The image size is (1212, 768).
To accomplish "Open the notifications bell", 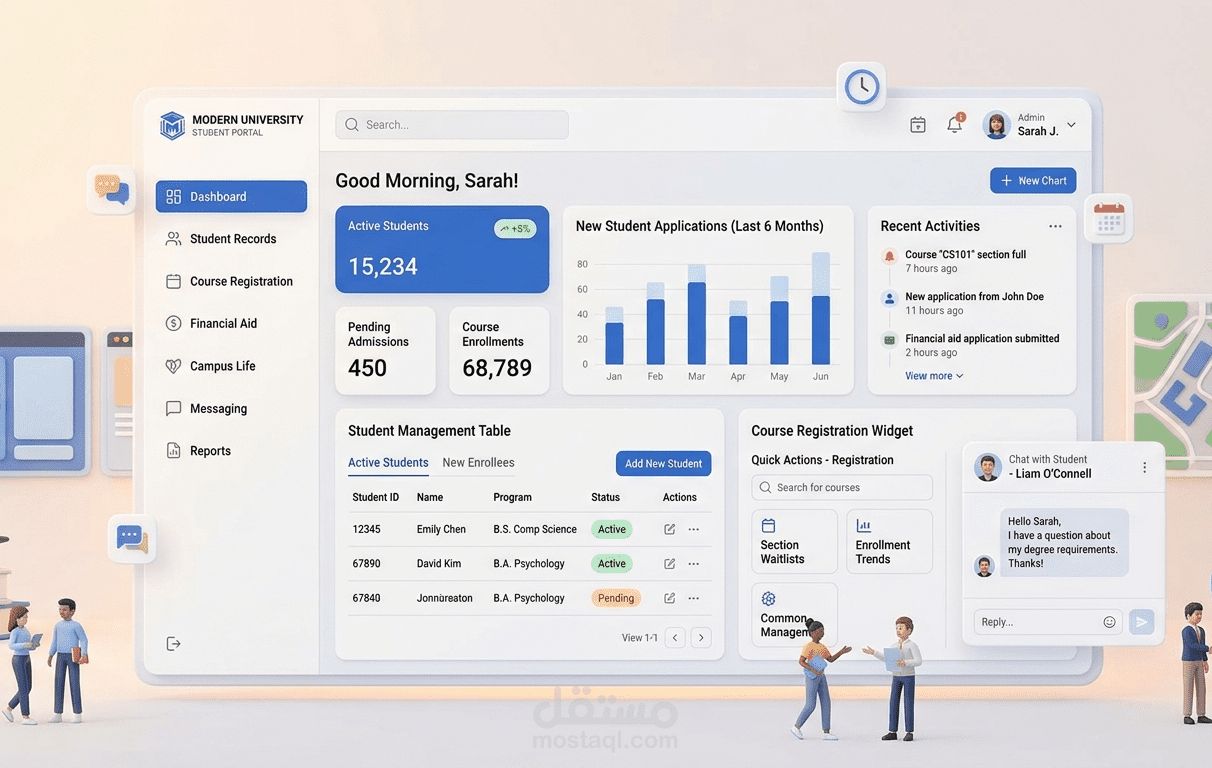I will click(x=955, y=125).
